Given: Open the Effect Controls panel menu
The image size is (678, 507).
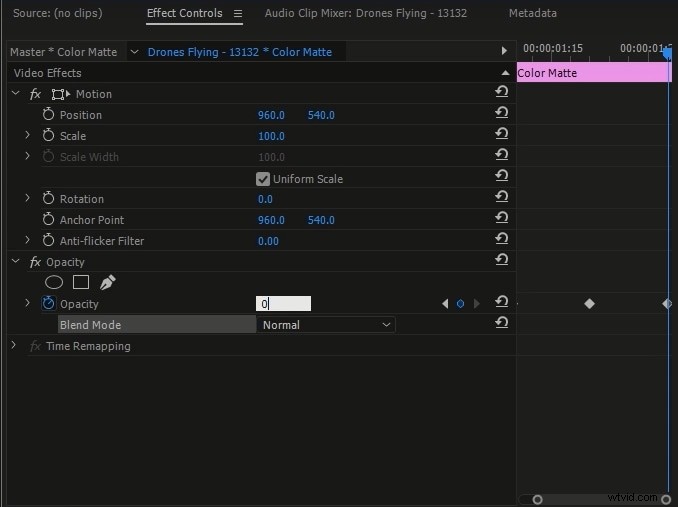Looking at the screenshot, I should pyautogui.click(x=238, y=13).
